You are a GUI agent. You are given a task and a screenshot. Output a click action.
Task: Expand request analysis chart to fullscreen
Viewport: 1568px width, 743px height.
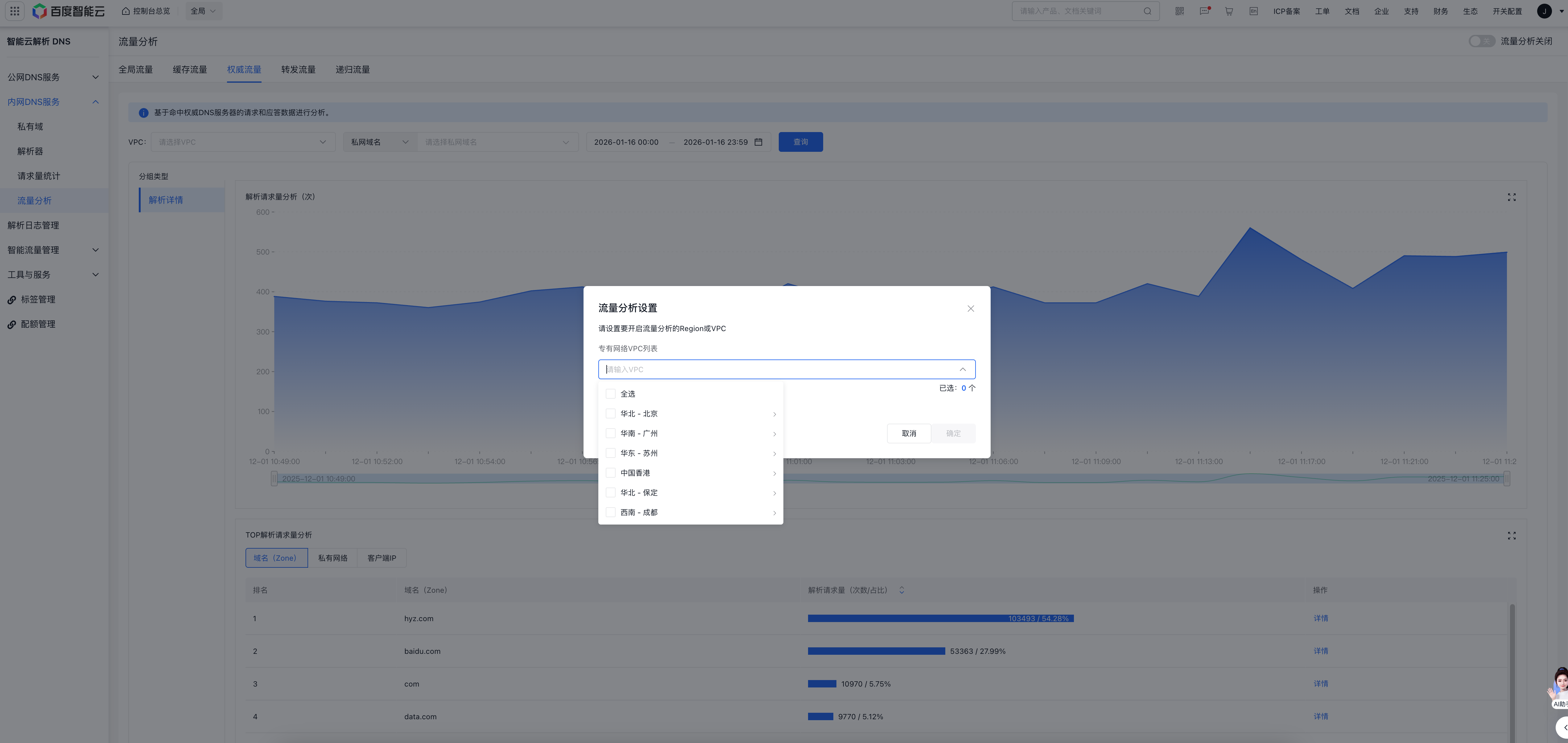click(x=1511, y=197)
